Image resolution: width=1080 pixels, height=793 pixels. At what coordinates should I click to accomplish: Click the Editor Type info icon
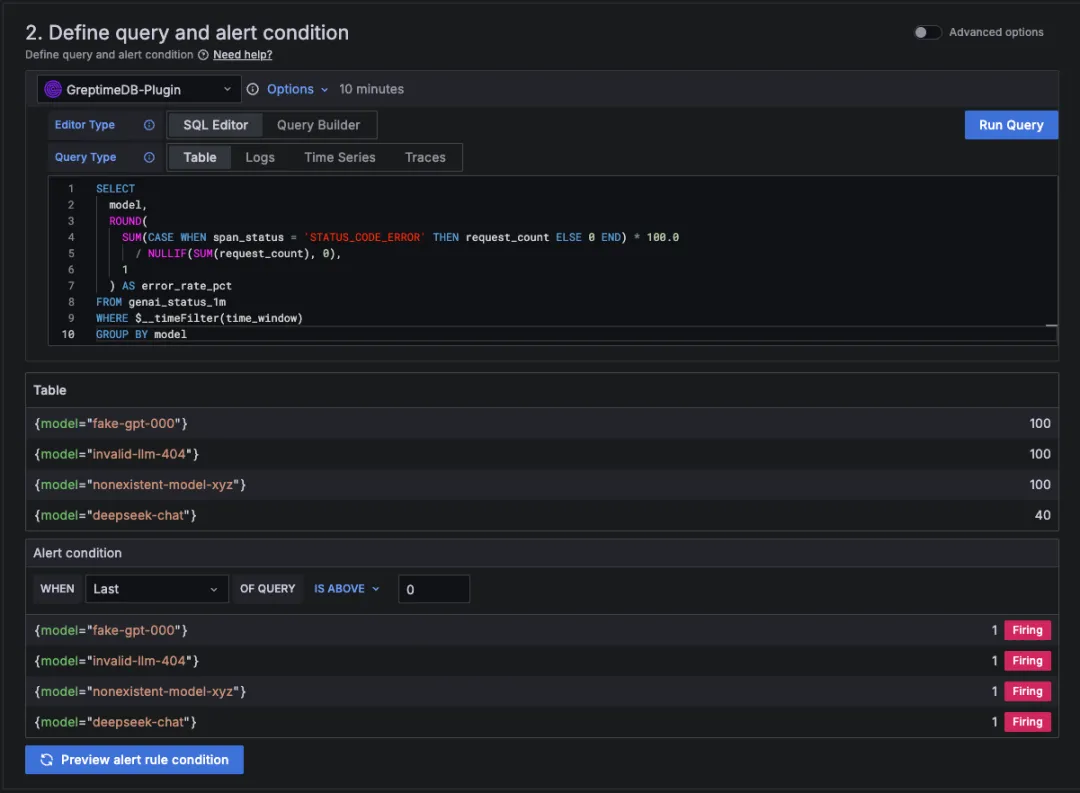click(149, 125)
